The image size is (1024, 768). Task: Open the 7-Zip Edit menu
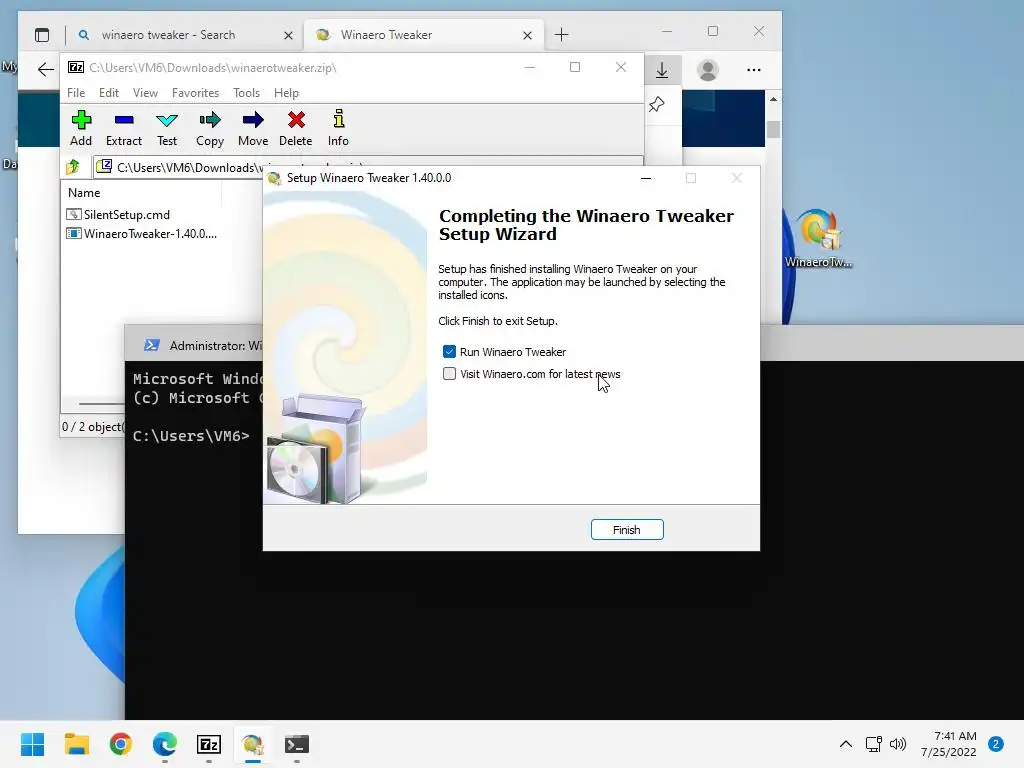coord(108,93)
